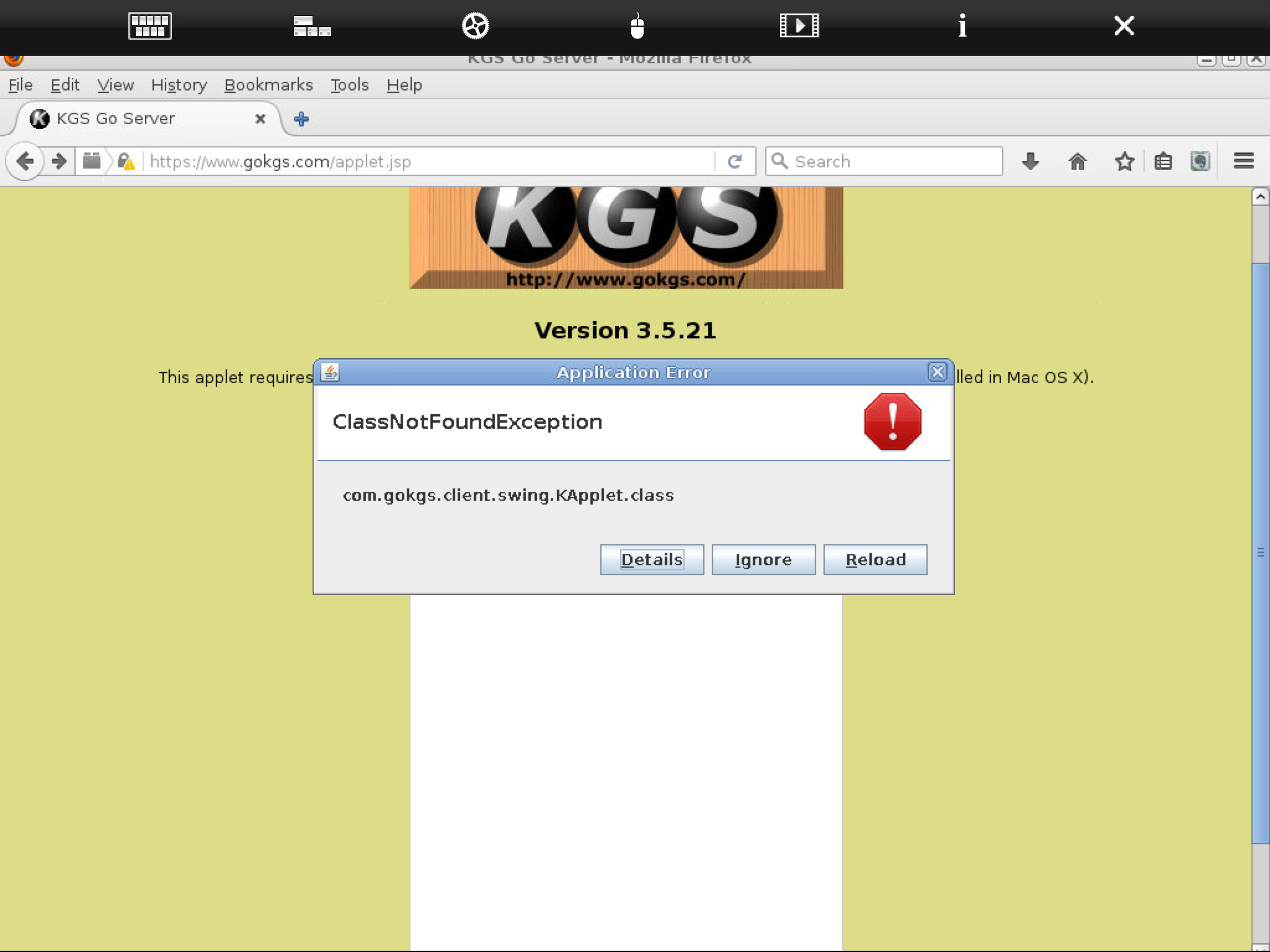1270x952 pixels.
Task: Open the Bookmarks menu
Action: pos(269,85)
